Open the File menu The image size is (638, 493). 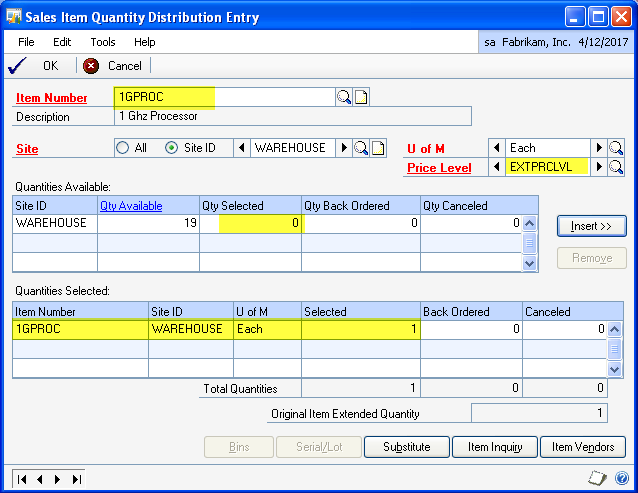tap(26, 42)
